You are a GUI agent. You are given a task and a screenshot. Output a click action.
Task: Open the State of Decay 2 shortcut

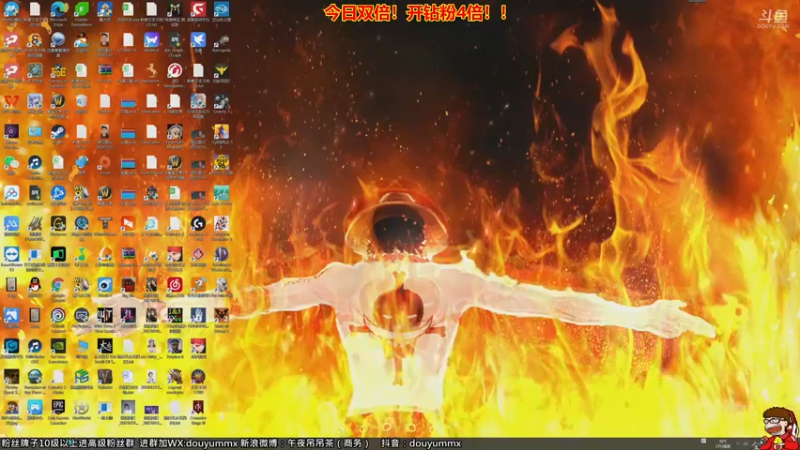[221, 315]
